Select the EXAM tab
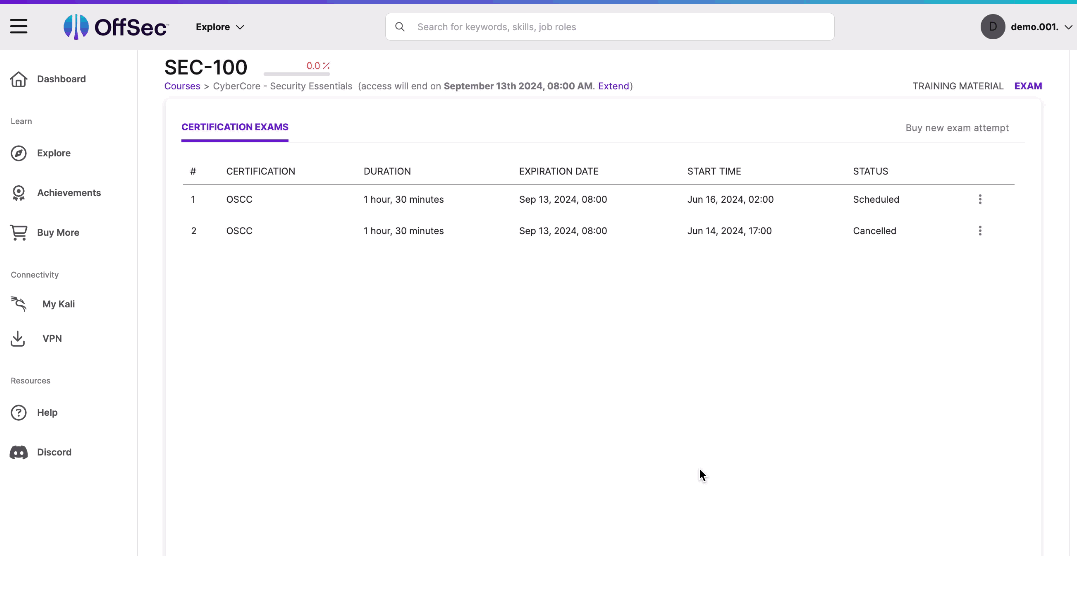Image resolution: width=1080 pixels, height=608 pixels. (x=1028, y=86)
